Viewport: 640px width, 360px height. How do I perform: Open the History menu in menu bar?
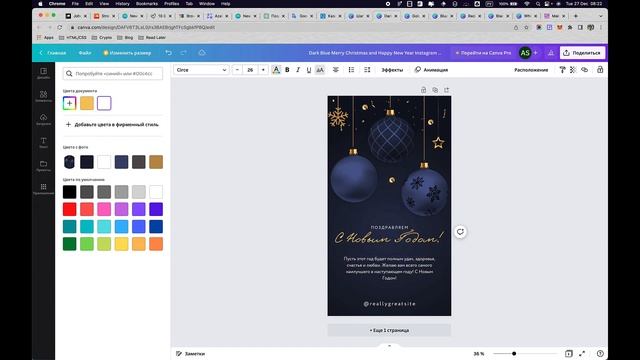tap(122, 4)
